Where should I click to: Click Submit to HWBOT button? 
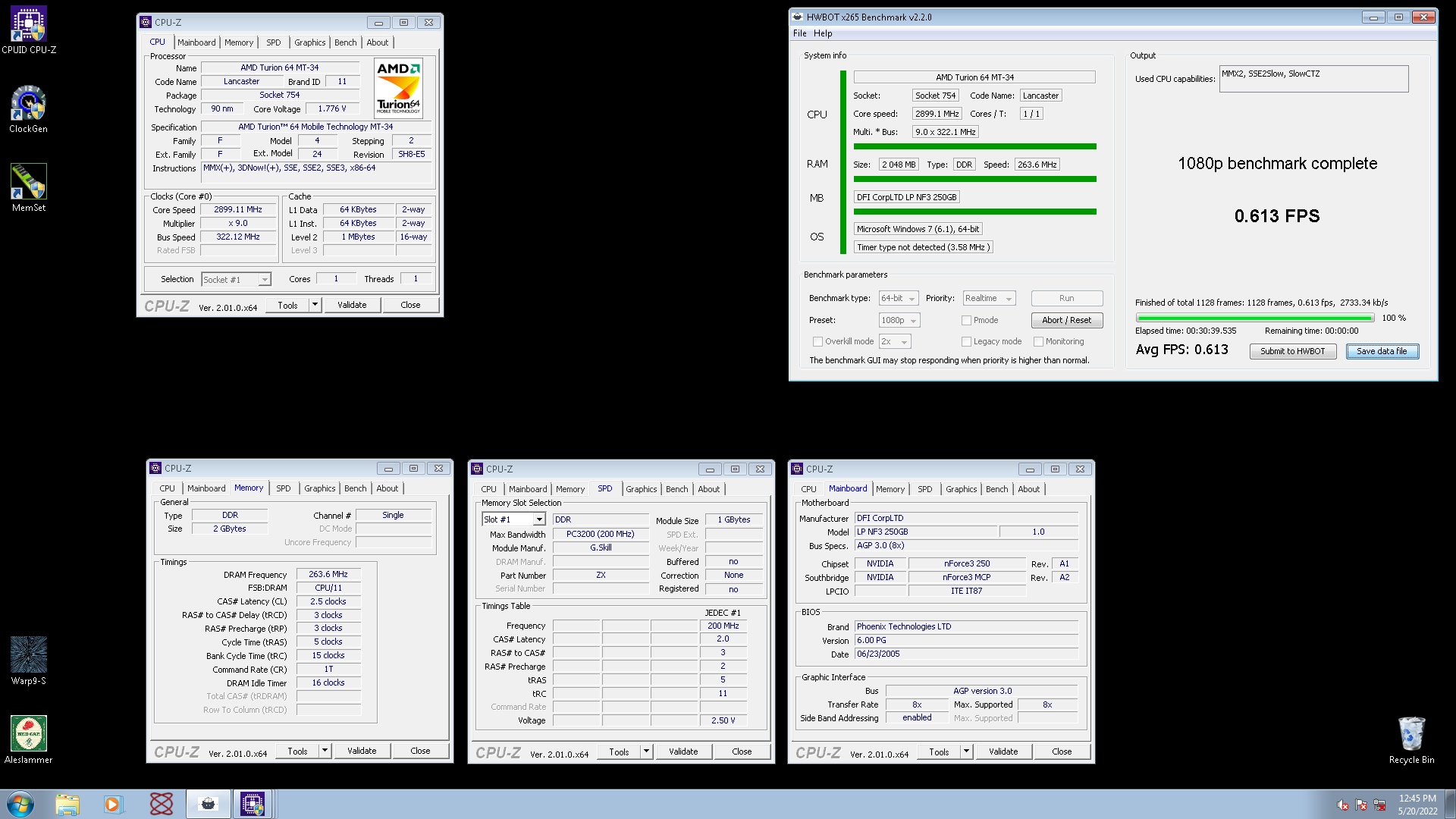coord(1292,351)
